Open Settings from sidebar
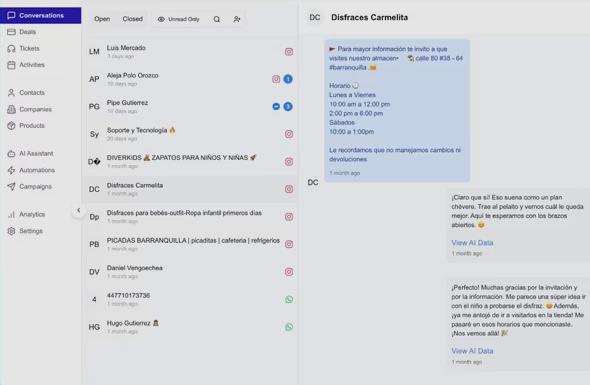Viewport: 590px width, 385px height. coord(30,231)
